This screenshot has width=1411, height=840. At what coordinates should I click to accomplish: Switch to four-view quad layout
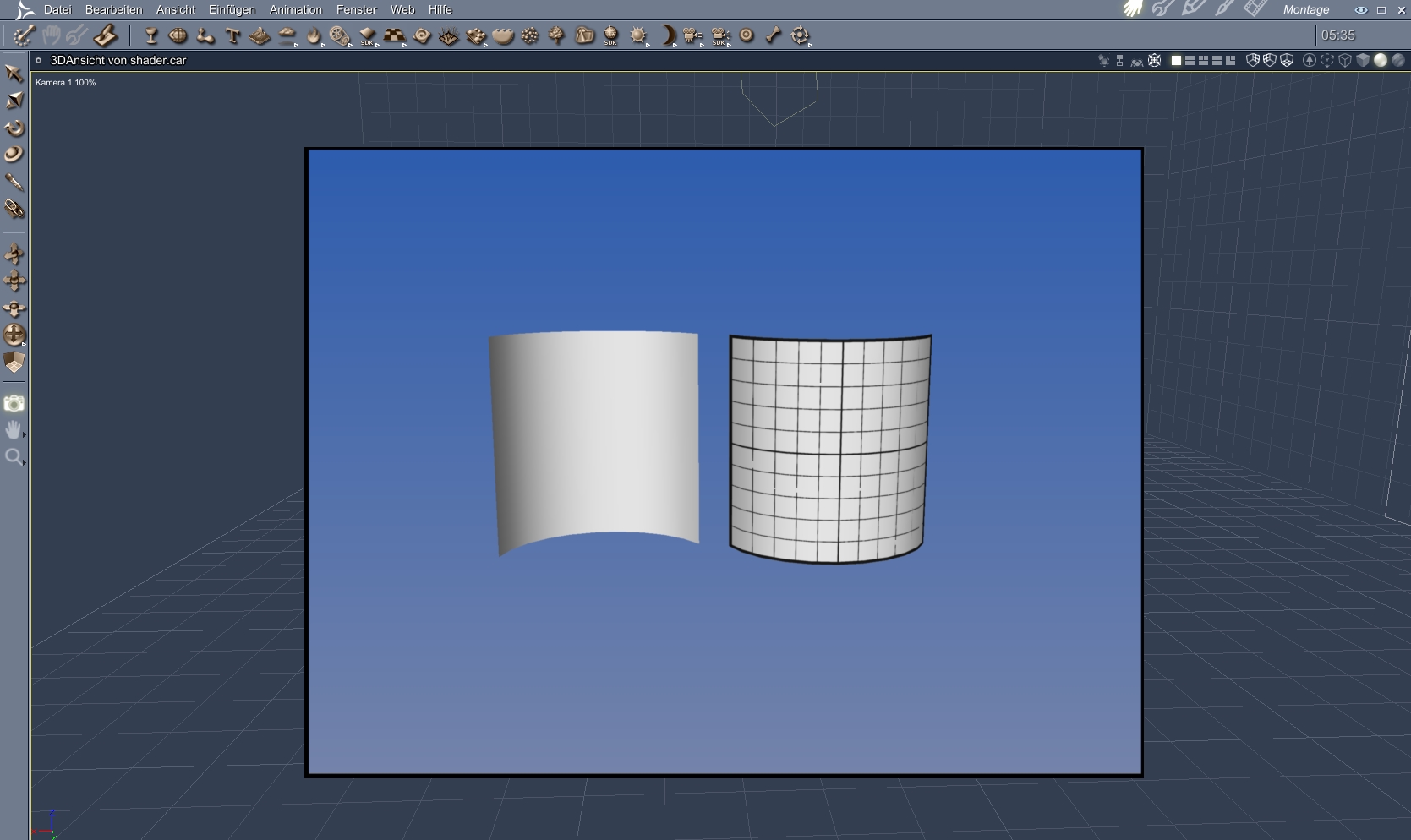coord(1217,60)
